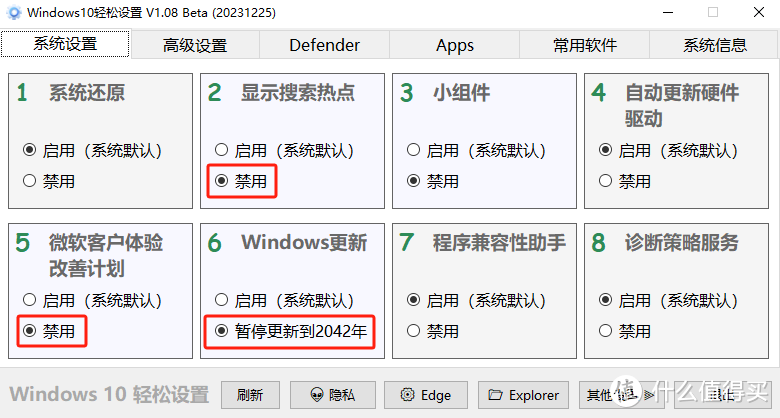Select 禁用 for 系统还原
Viewport: 780px width, 418px height.
(x=29, y=181)
